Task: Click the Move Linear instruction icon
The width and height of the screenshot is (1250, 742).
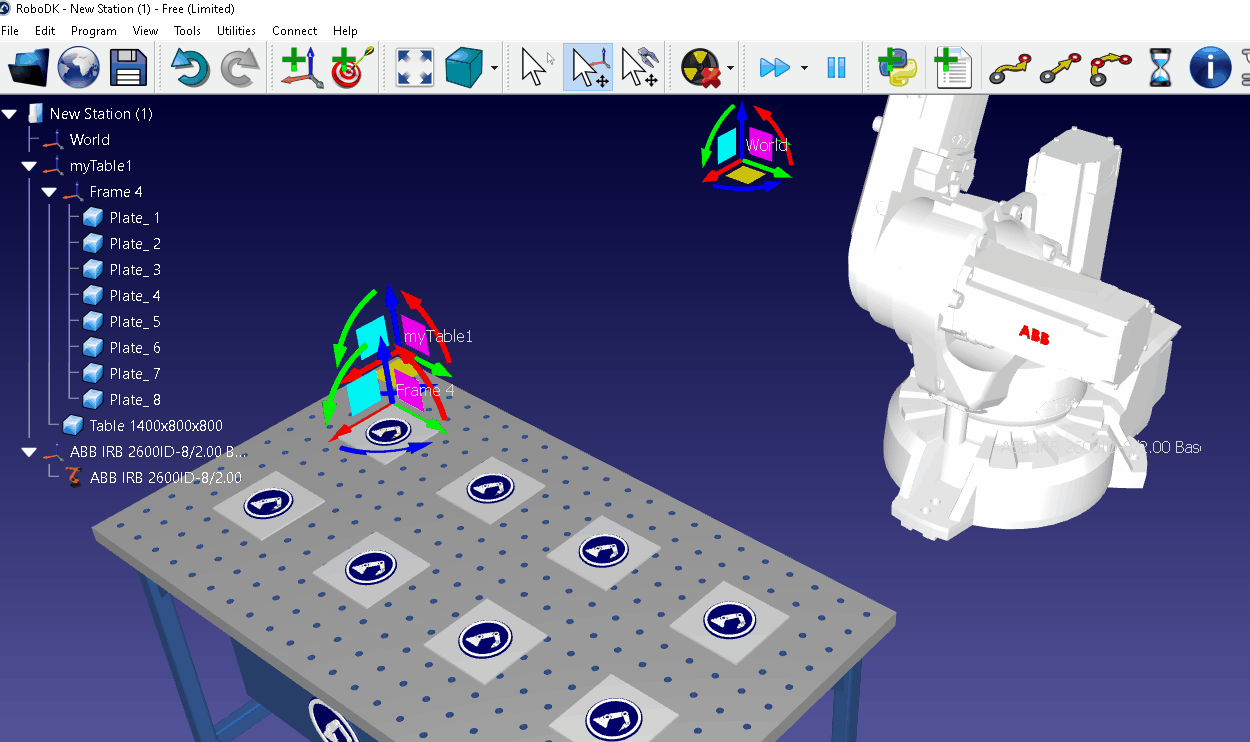Action: pos(1060,68)
